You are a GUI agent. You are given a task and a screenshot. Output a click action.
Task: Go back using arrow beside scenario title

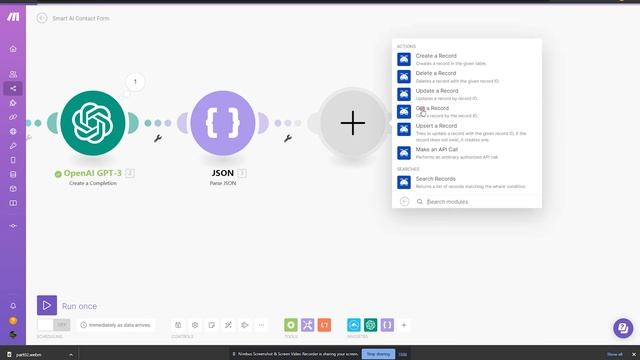(x=42, y=18)
